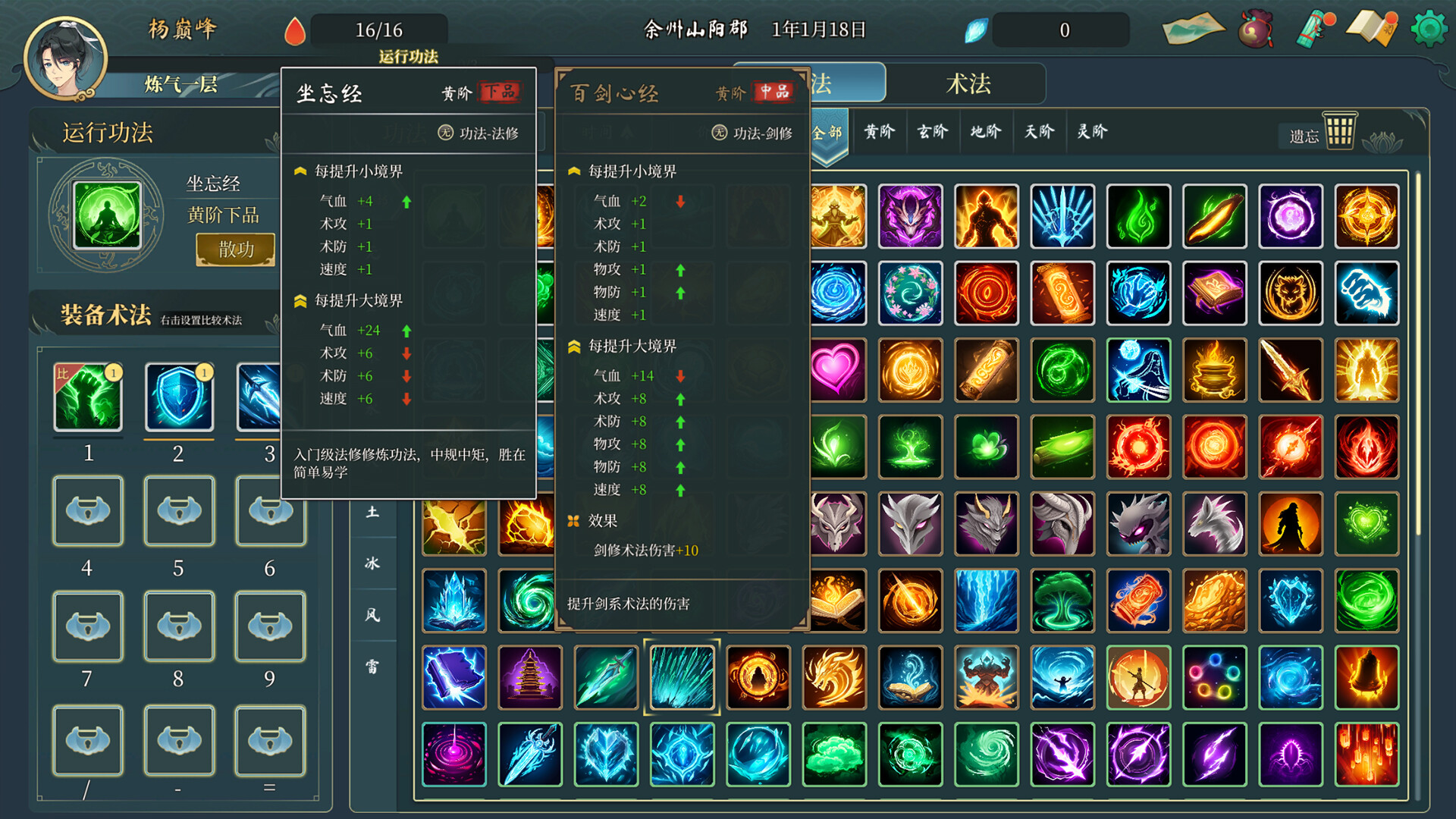
Task: Open the world map scroll icon
Action: click(x=1193, y=29)
